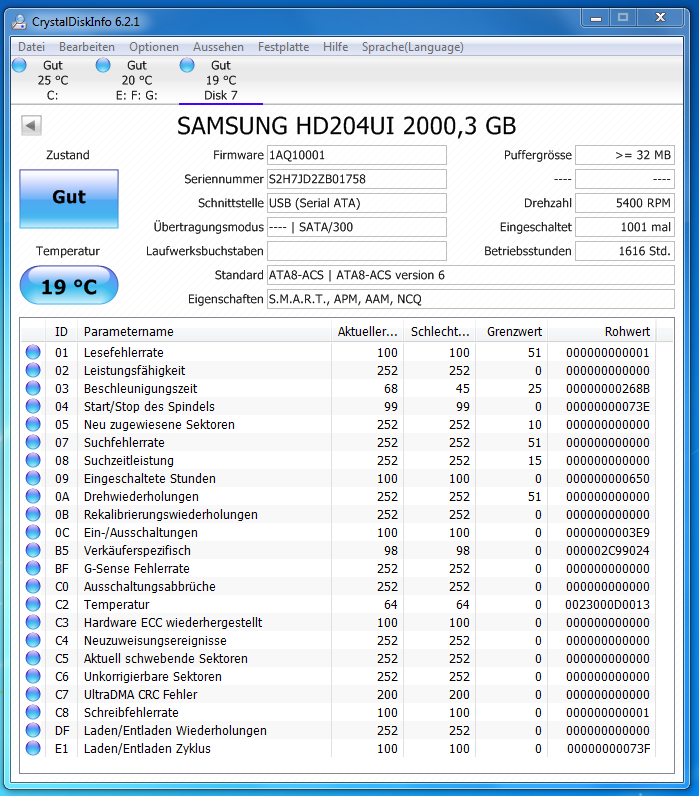Click the disk model title SAMSUNG HD204UI
The height and width of the screenshot is (796, 699).
346,126
